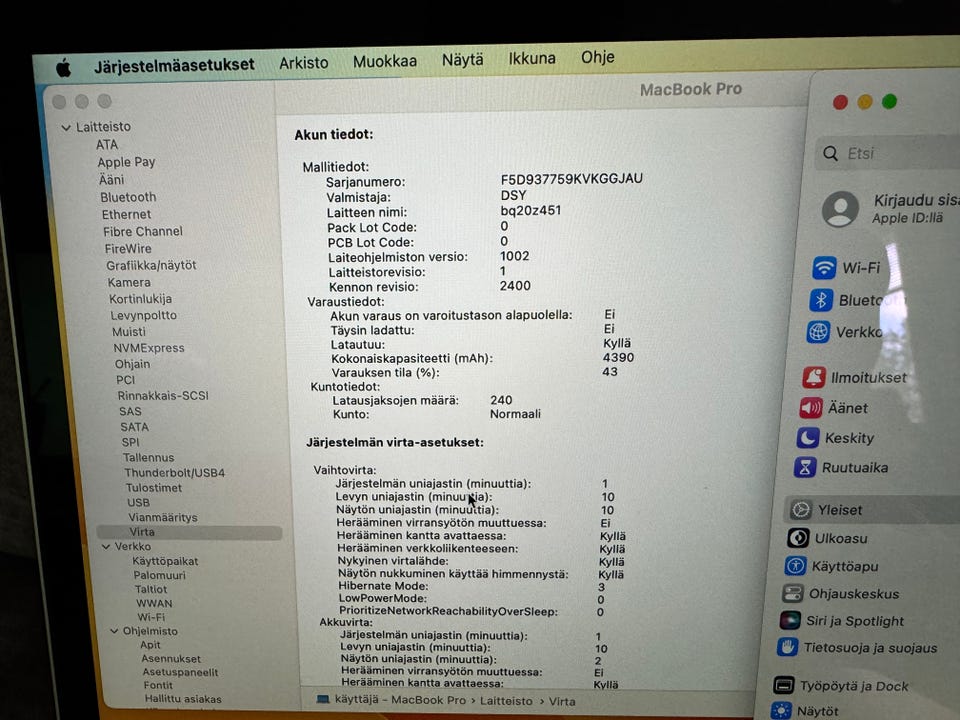Select Palomuuri under Verkko
The height and width of the screenshot is (720, 960).
click(x=159, y=575)
